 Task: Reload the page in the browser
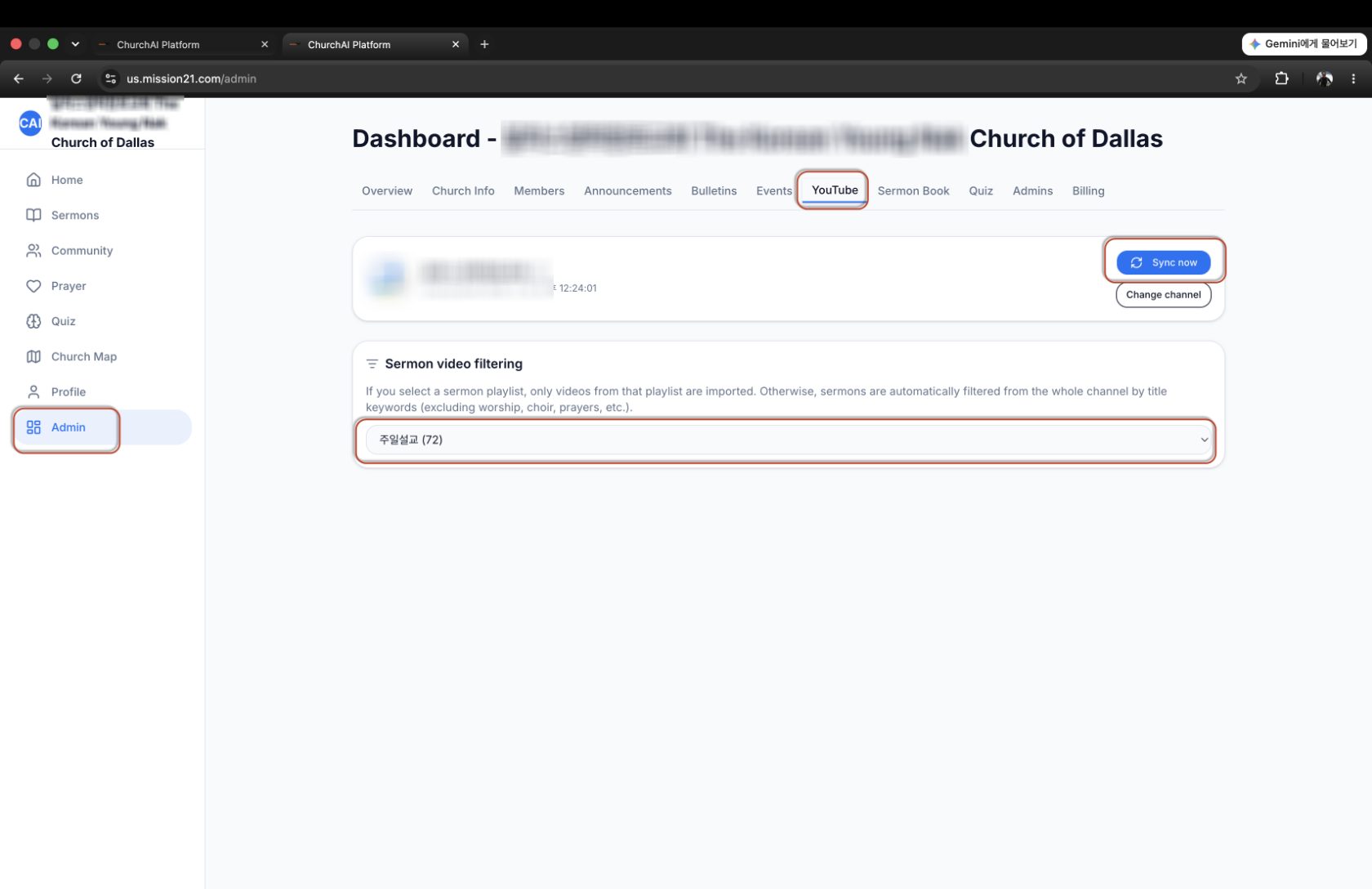click(x=76, y=78)
